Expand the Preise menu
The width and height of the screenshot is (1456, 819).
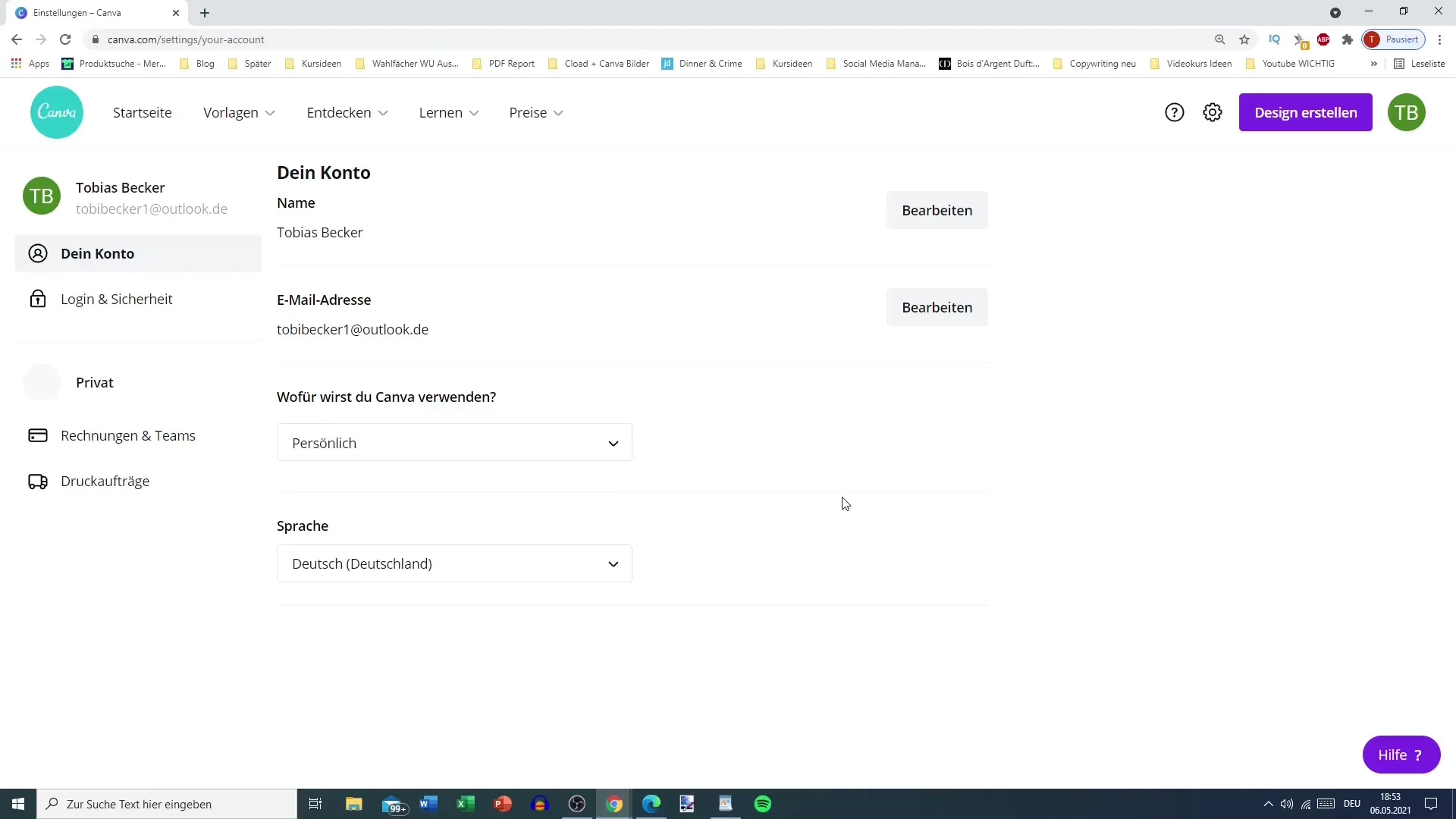[x=536, y=112]
